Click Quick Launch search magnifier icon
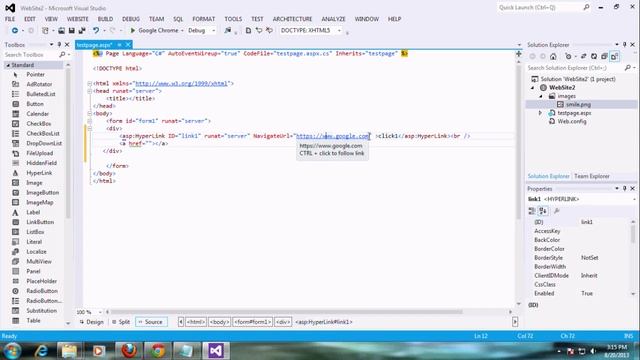This screenshot has width=640, height=360. [587, 7]
